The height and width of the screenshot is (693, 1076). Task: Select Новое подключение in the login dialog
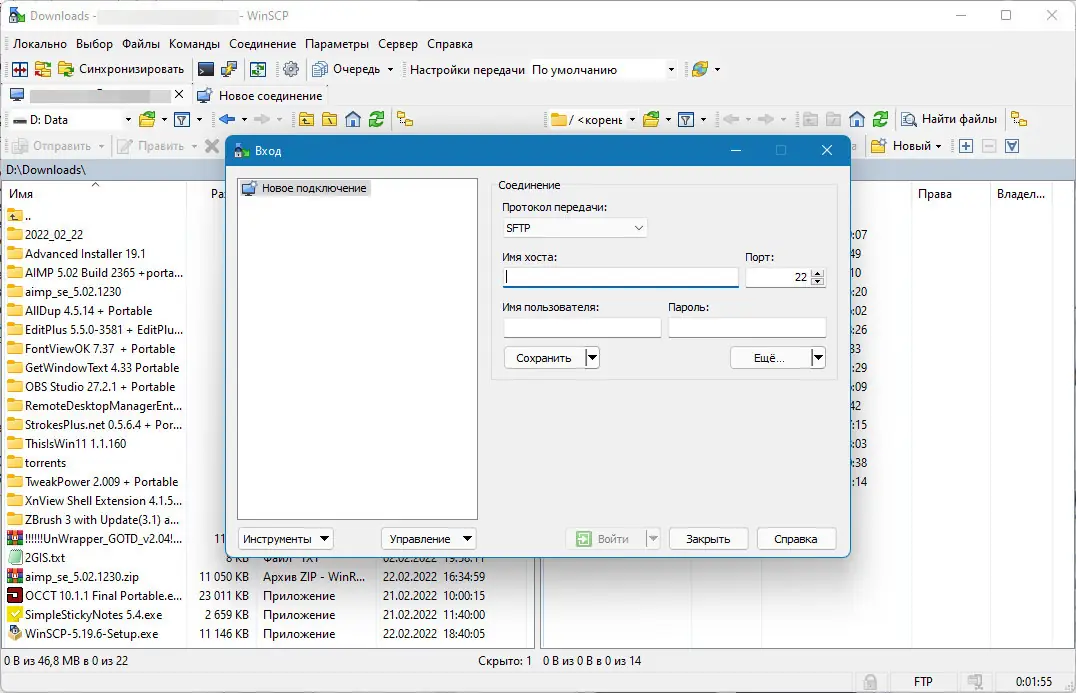coord(305,188)
